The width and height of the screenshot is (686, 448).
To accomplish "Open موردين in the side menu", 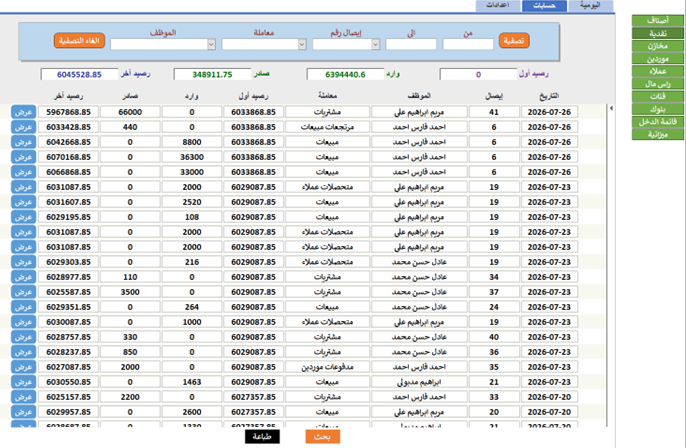I will click(658, 59).
